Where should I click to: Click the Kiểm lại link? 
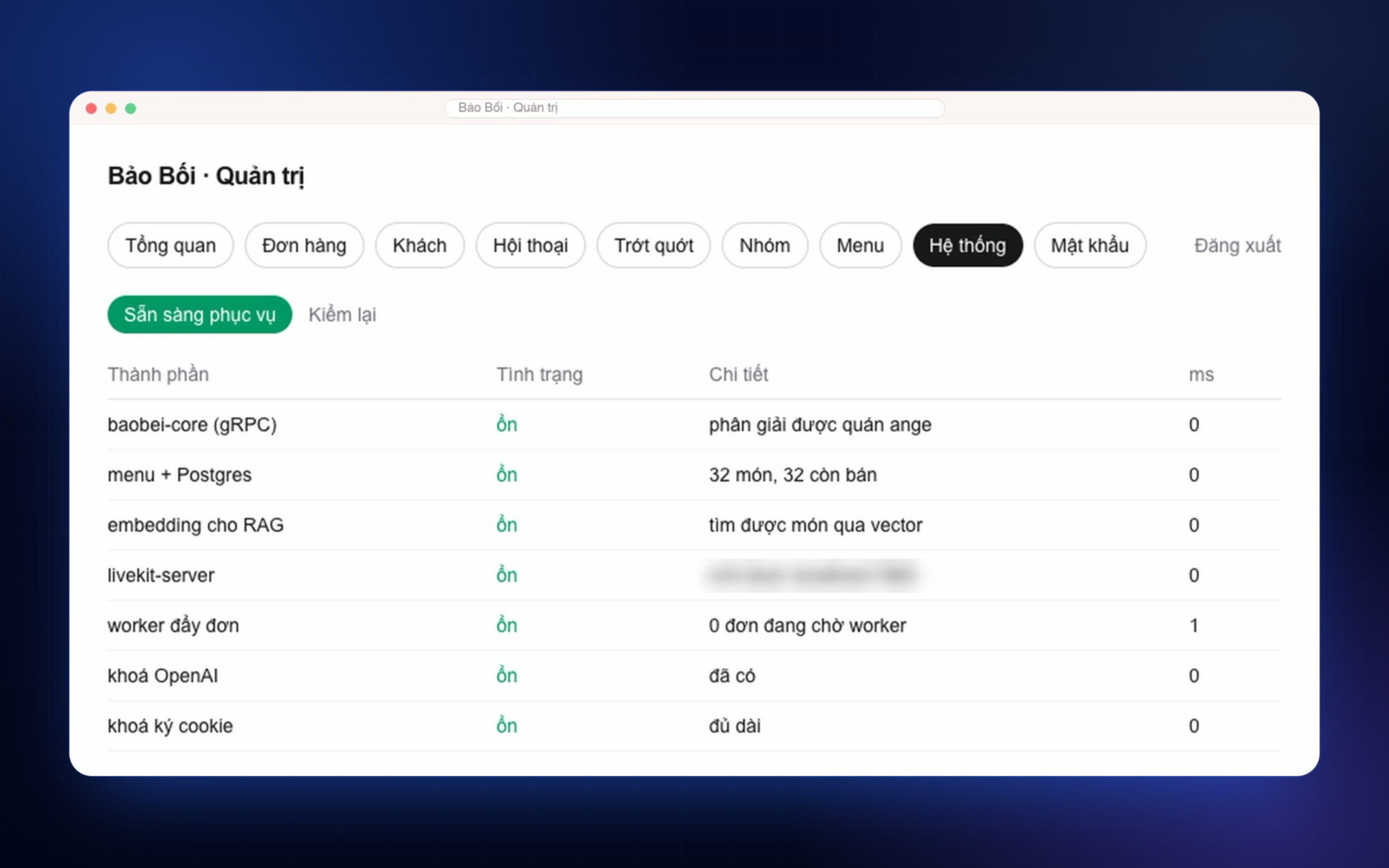point(342,315)
